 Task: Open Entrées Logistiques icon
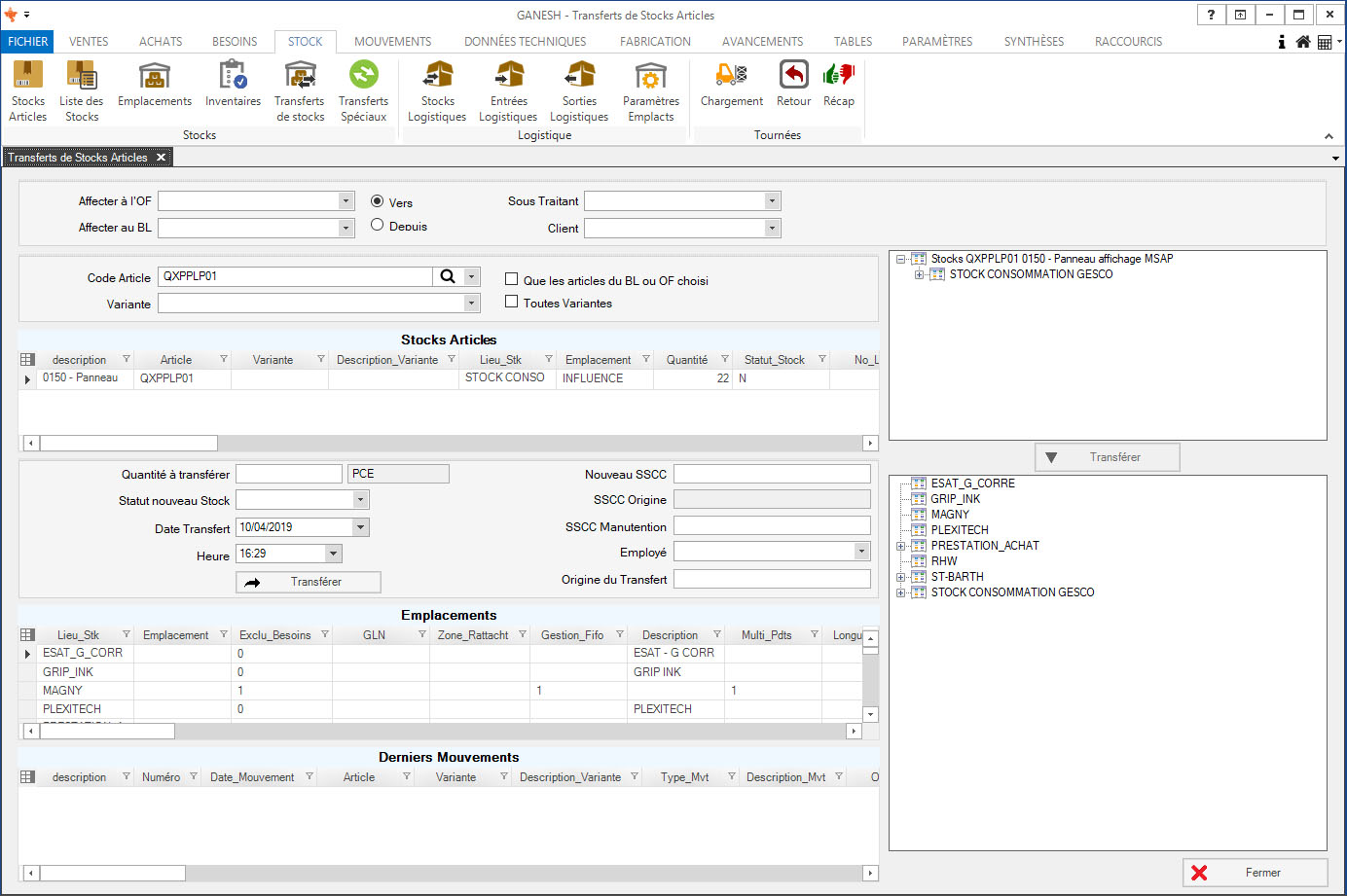tap(508, 91)
